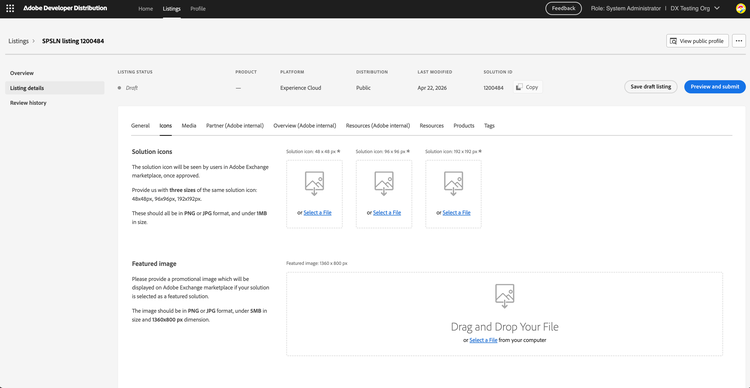
Task: Click the Featured image heading
Action: point(154,264)
